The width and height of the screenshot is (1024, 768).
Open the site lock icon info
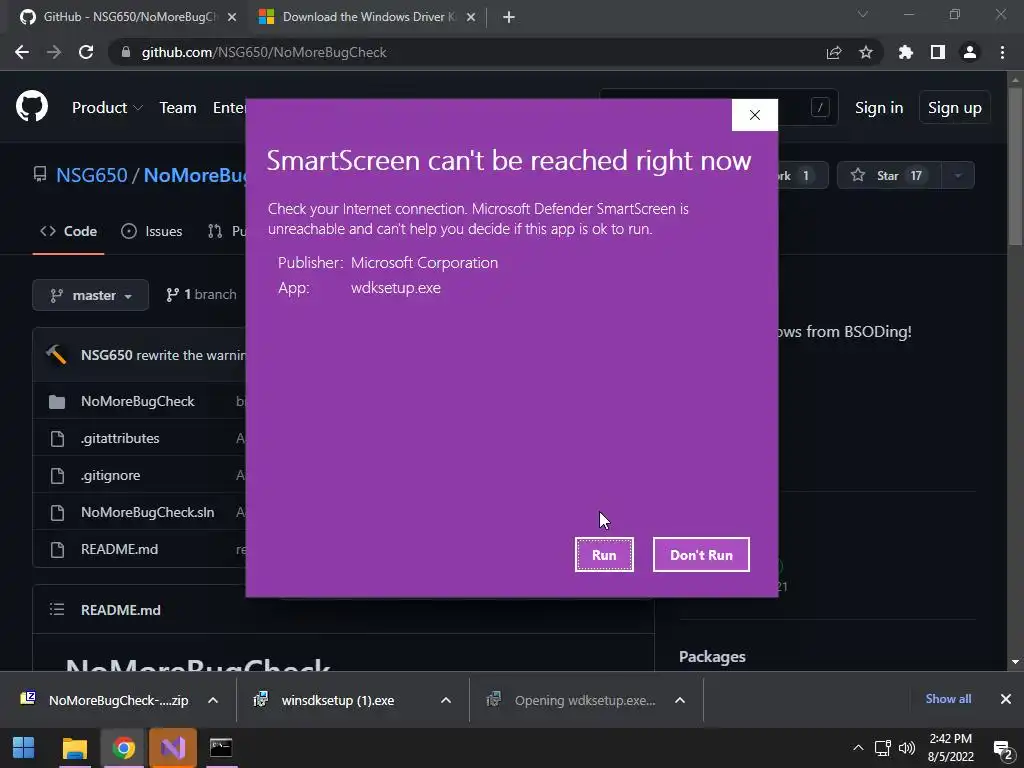point(125,52)
